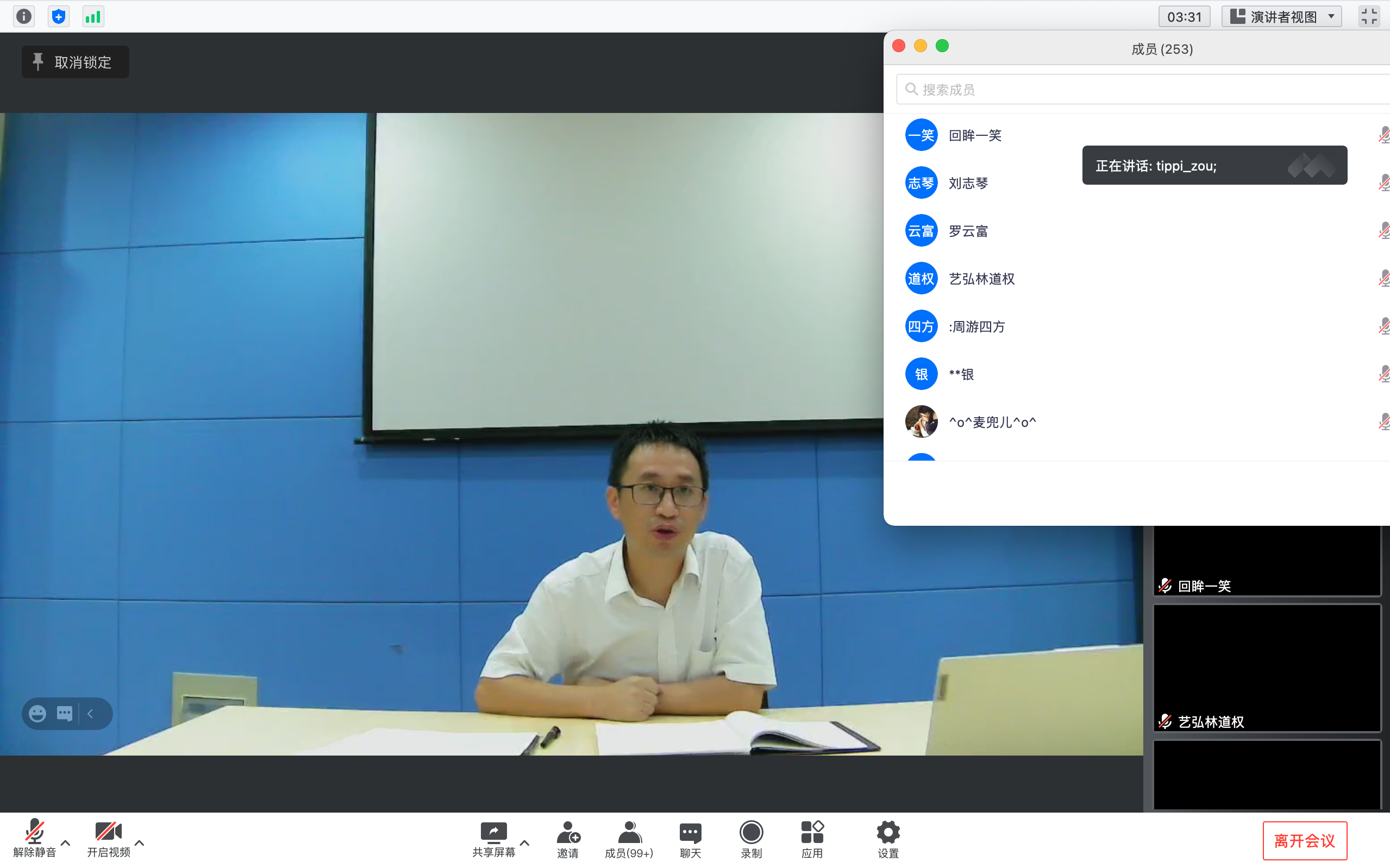The image size is (1390, 868).
Task: Start recording with the 录制 button
Action: [x=751, y=839]
